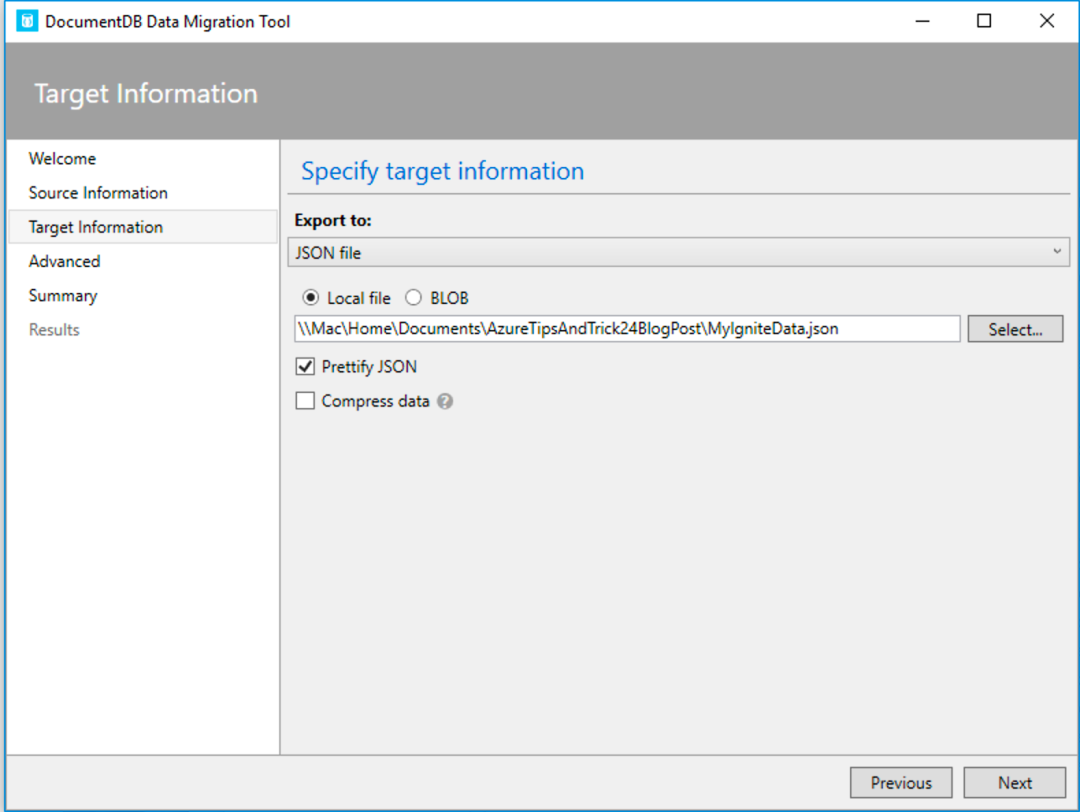Viewport: 1080px width, 812px height.
Task: Uncheck the Prettify JSON checkbox
Action: tap(305, 366)
